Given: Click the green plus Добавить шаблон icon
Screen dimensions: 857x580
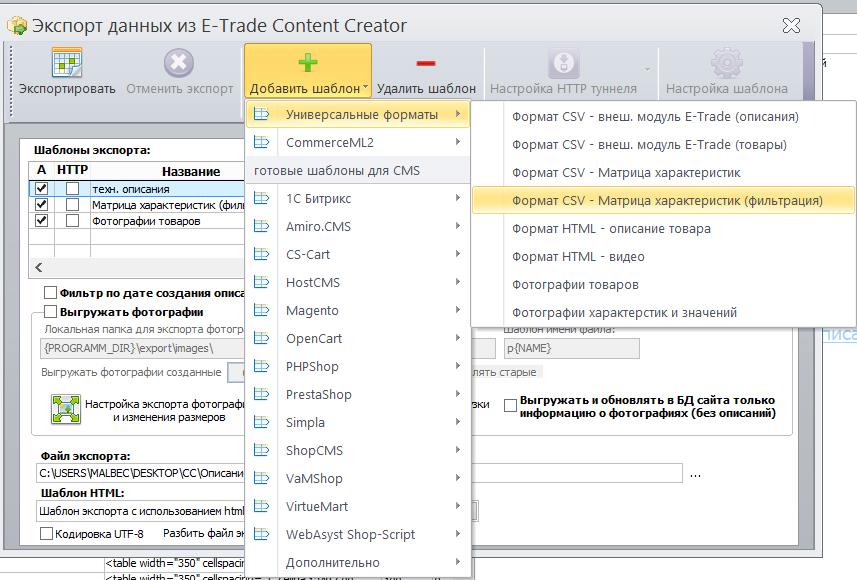Looking at the screenshot, I should (308, 62).
